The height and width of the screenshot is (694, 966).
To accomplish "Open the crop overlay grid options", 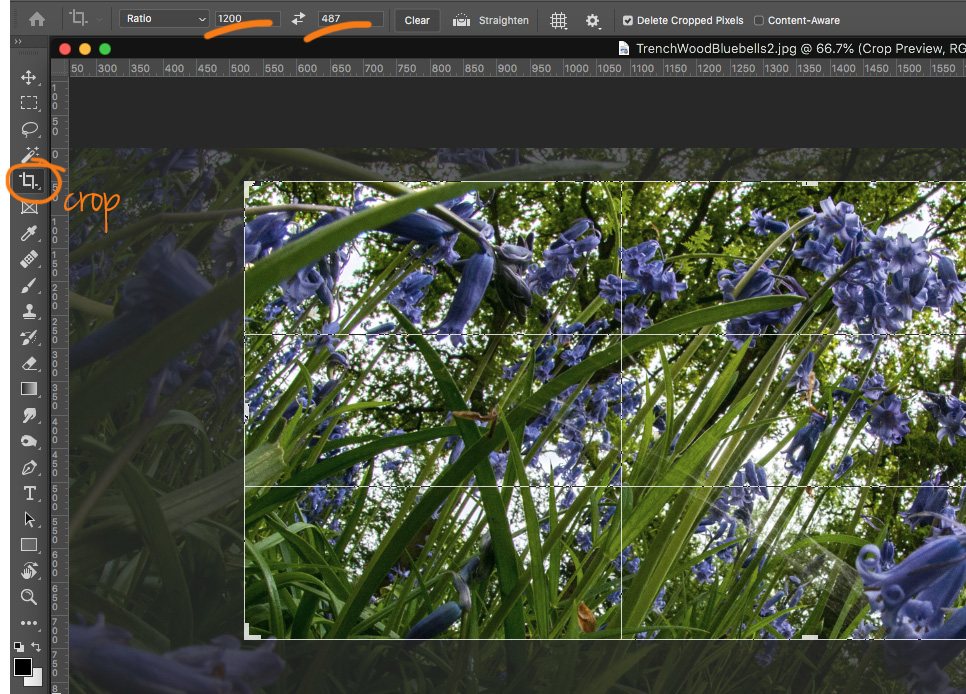I will pos(559,20).
